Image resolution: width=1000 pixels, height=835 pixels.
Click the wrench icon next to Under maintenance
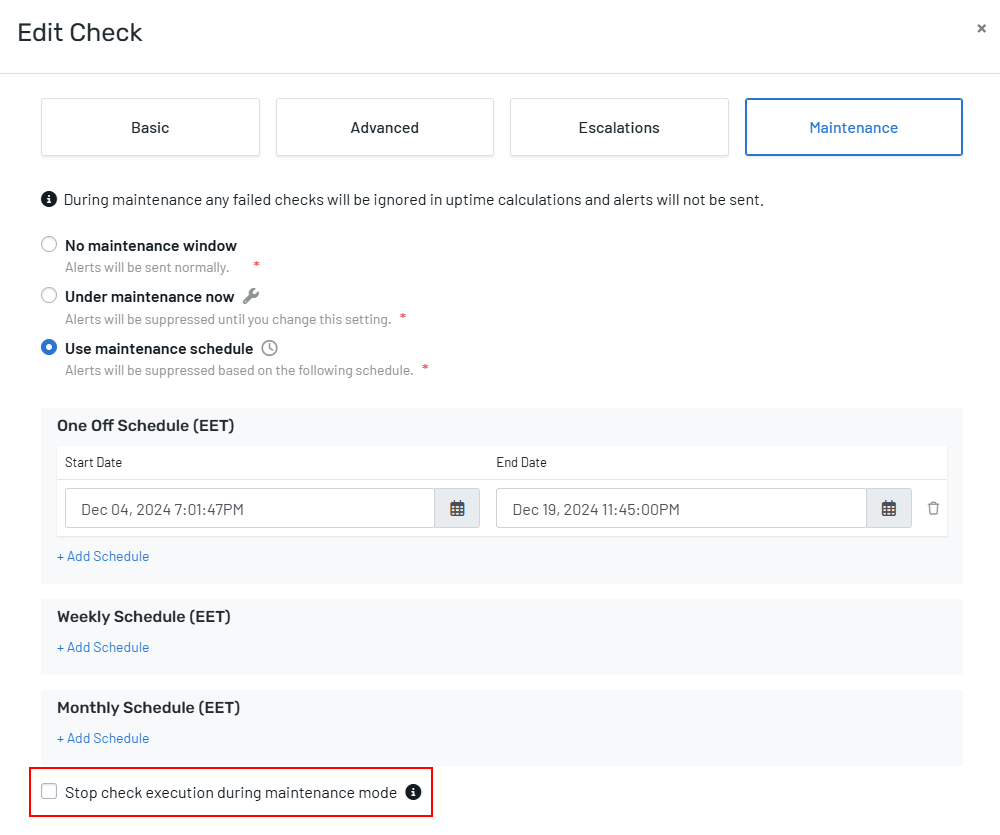[251, 296]
